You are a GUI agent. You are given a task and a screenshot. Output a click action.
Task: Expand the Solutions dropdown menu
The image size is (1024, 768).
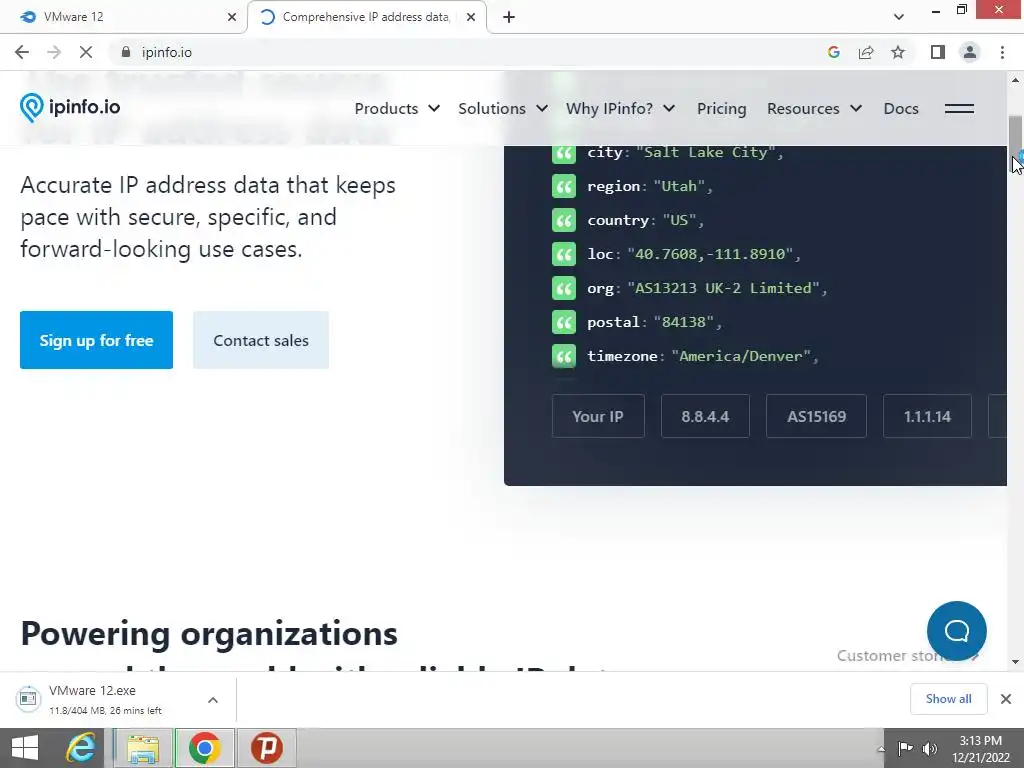pos(502,108)
